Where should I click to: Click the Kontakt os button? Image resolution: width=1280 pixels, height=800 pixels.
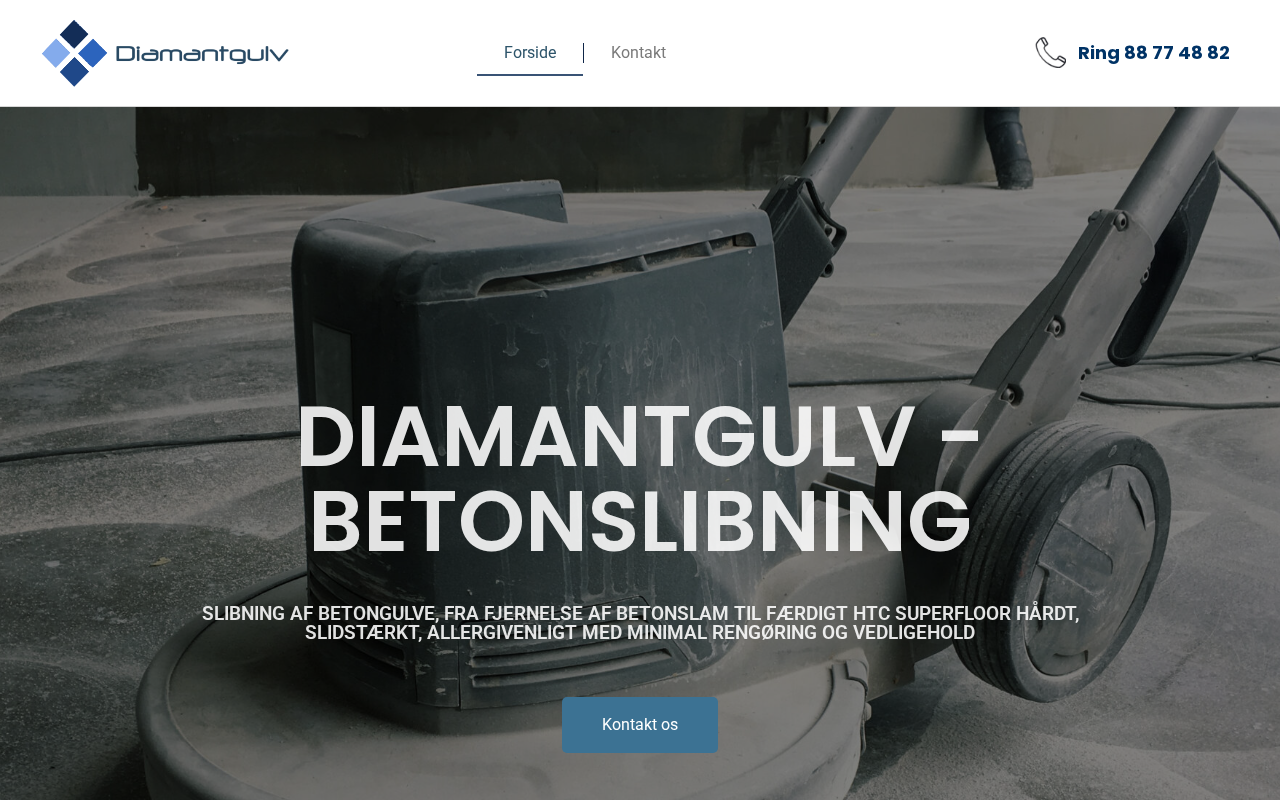[640, 725]
